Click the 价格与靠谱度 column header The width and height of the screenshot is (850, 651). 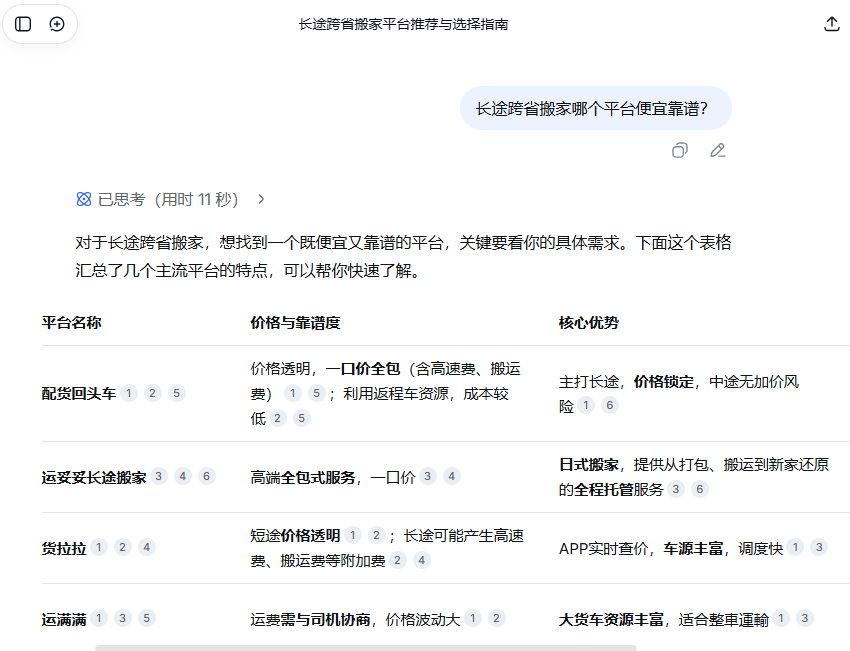295,323
